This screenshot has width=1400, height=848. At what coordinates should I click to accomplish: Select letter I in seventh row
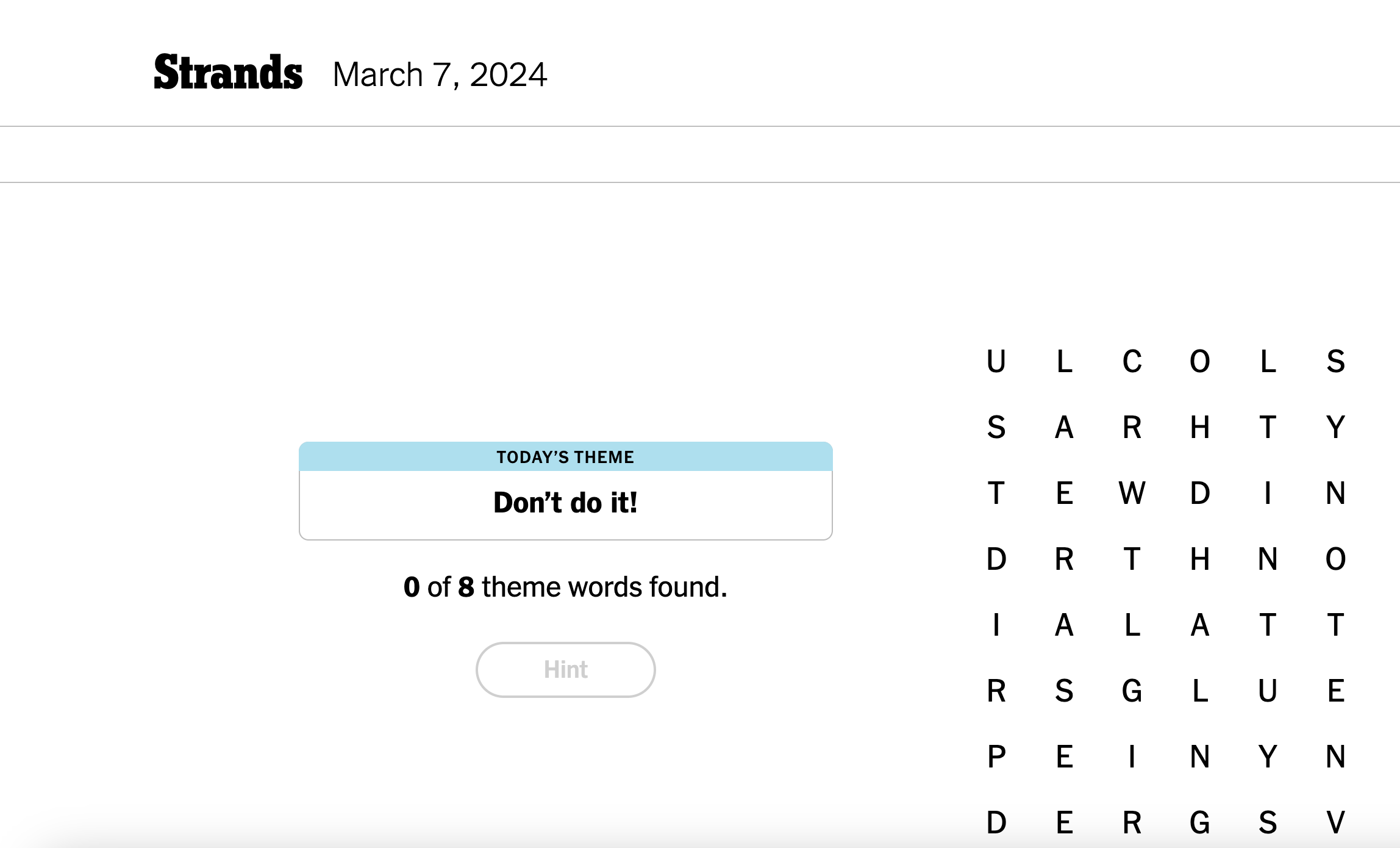click(x=1132, y=756)
